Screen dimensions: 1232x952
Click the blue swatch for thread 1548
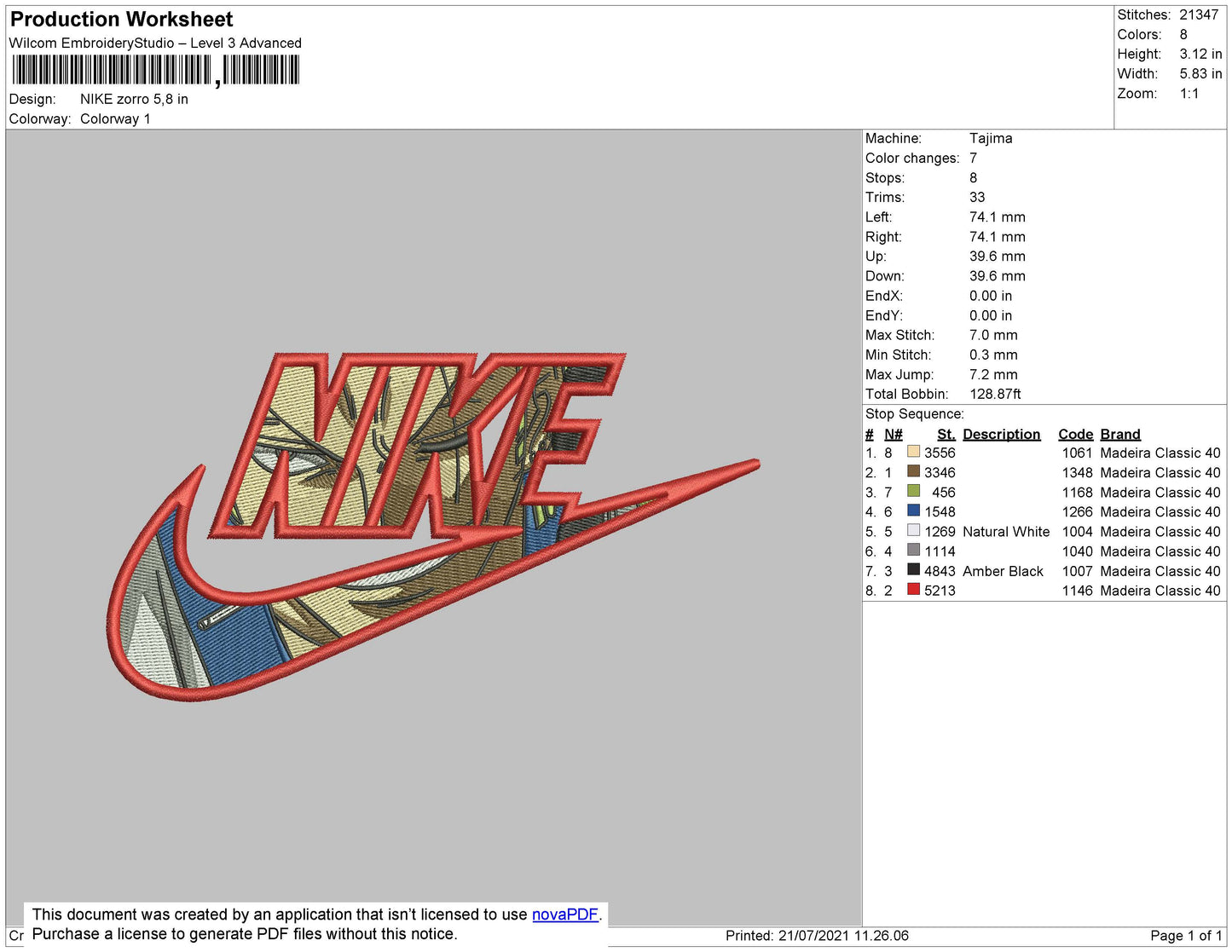pyautogui.click(x=913, y=511)
